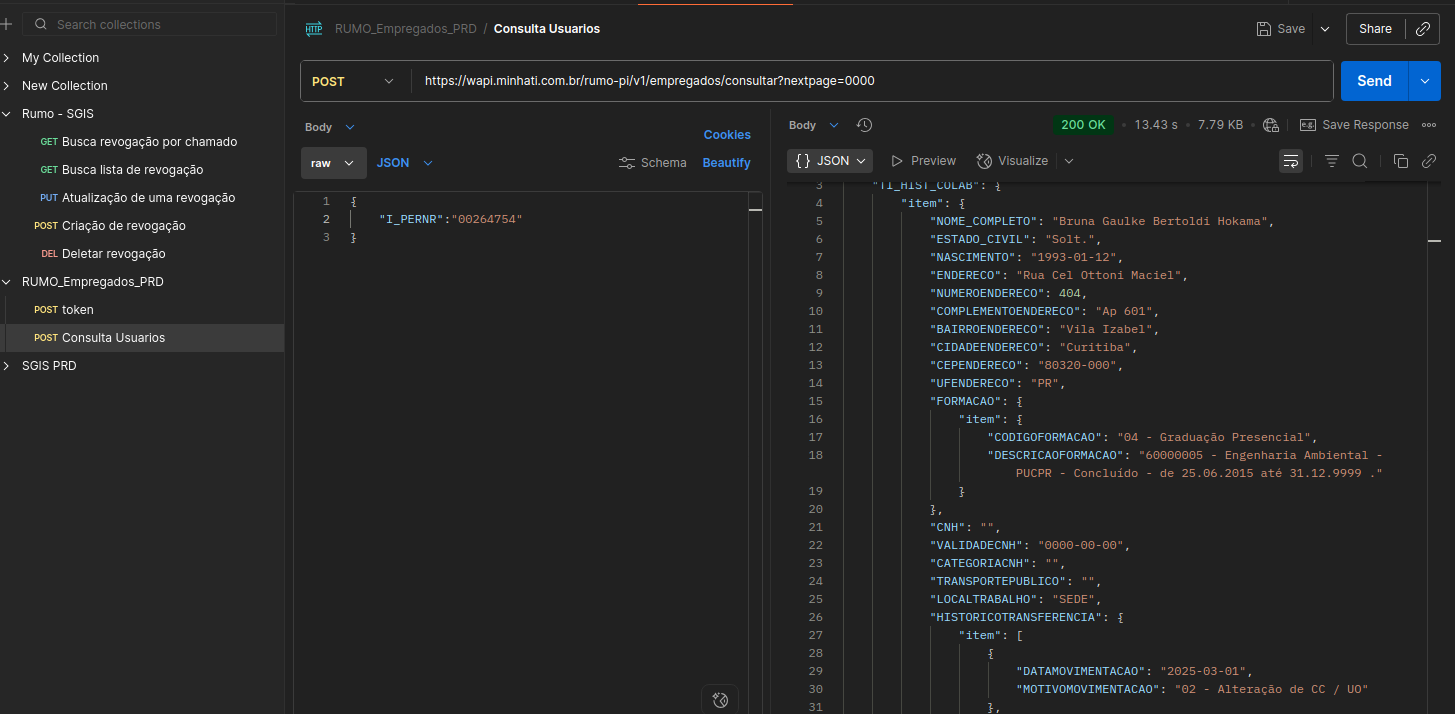Open response history clock icon
Image resolution: width=1455 pixels, height=714 pixels.
tap(865, 125)
